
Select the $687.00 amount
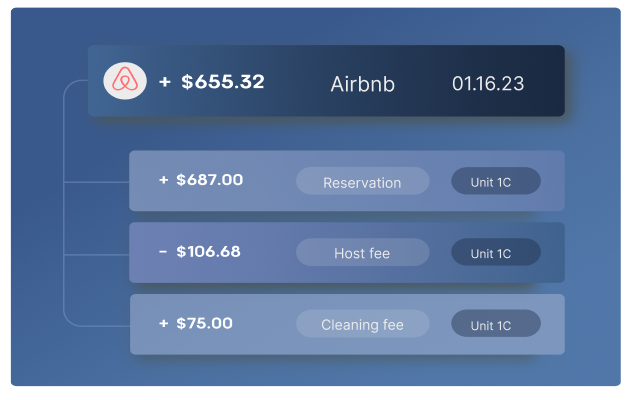209,180
